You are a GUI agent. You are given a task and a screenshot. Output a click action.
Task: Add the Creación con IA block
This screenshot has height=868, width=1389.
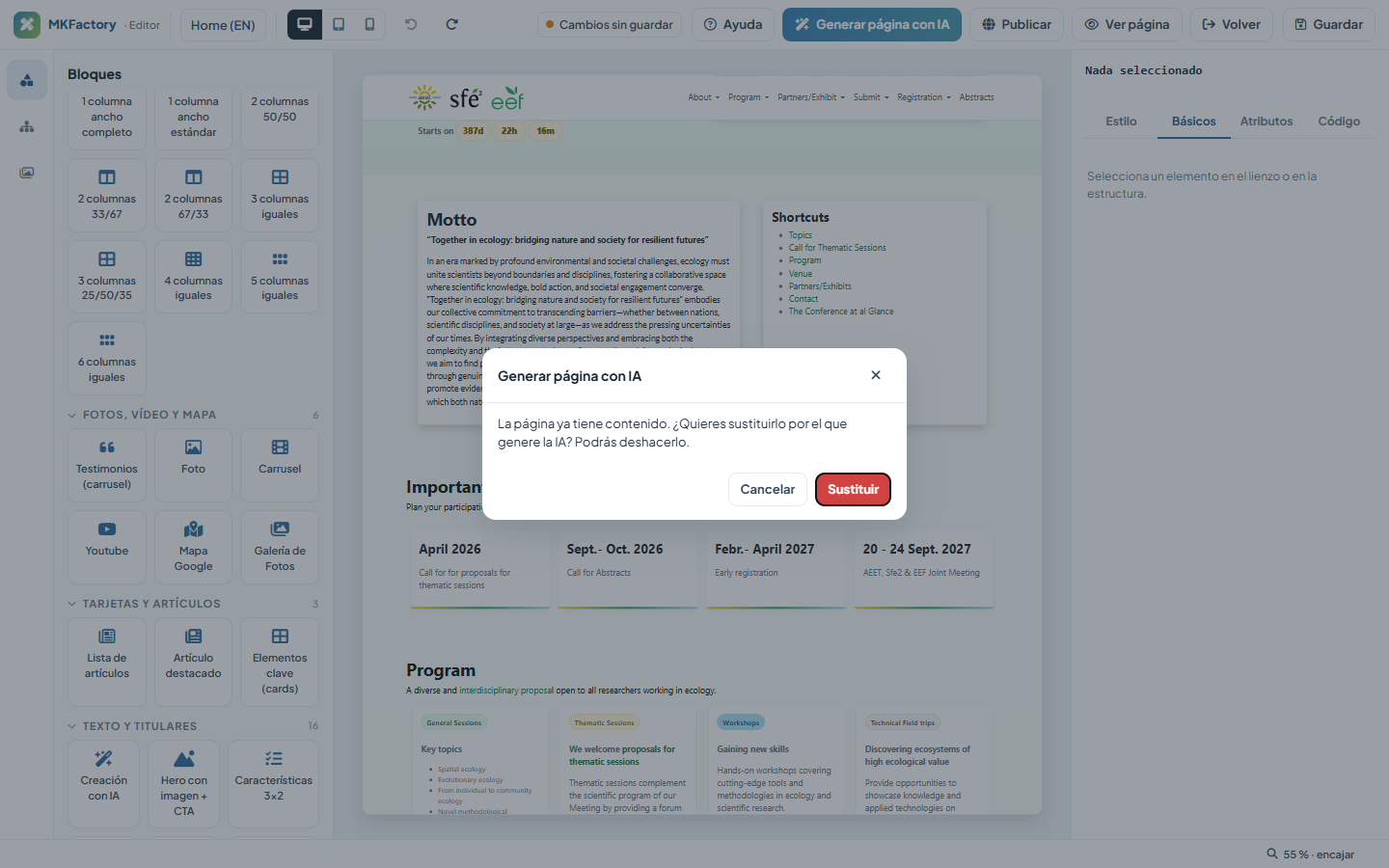coord(104,784)
